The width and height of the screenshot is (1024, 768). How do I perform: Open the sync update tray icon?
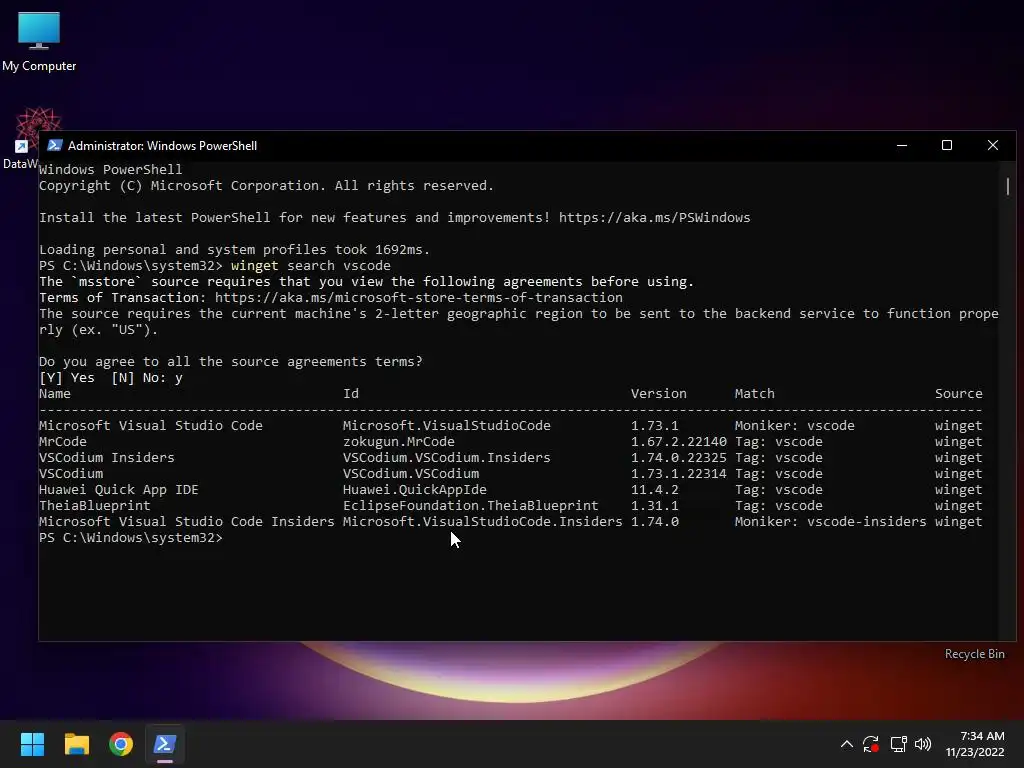[871, 744]
